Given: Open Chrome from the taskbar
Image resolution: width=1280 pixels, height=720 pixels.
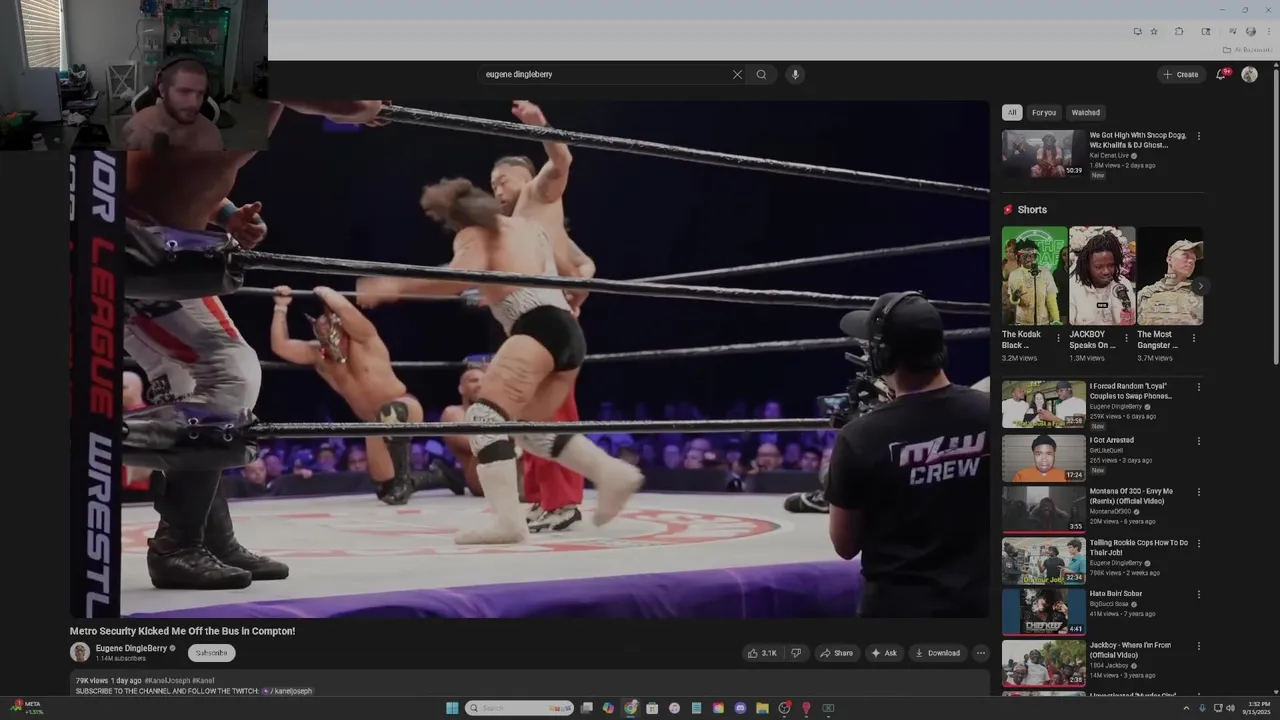Looking at the screenshot, I should (630, 708).
